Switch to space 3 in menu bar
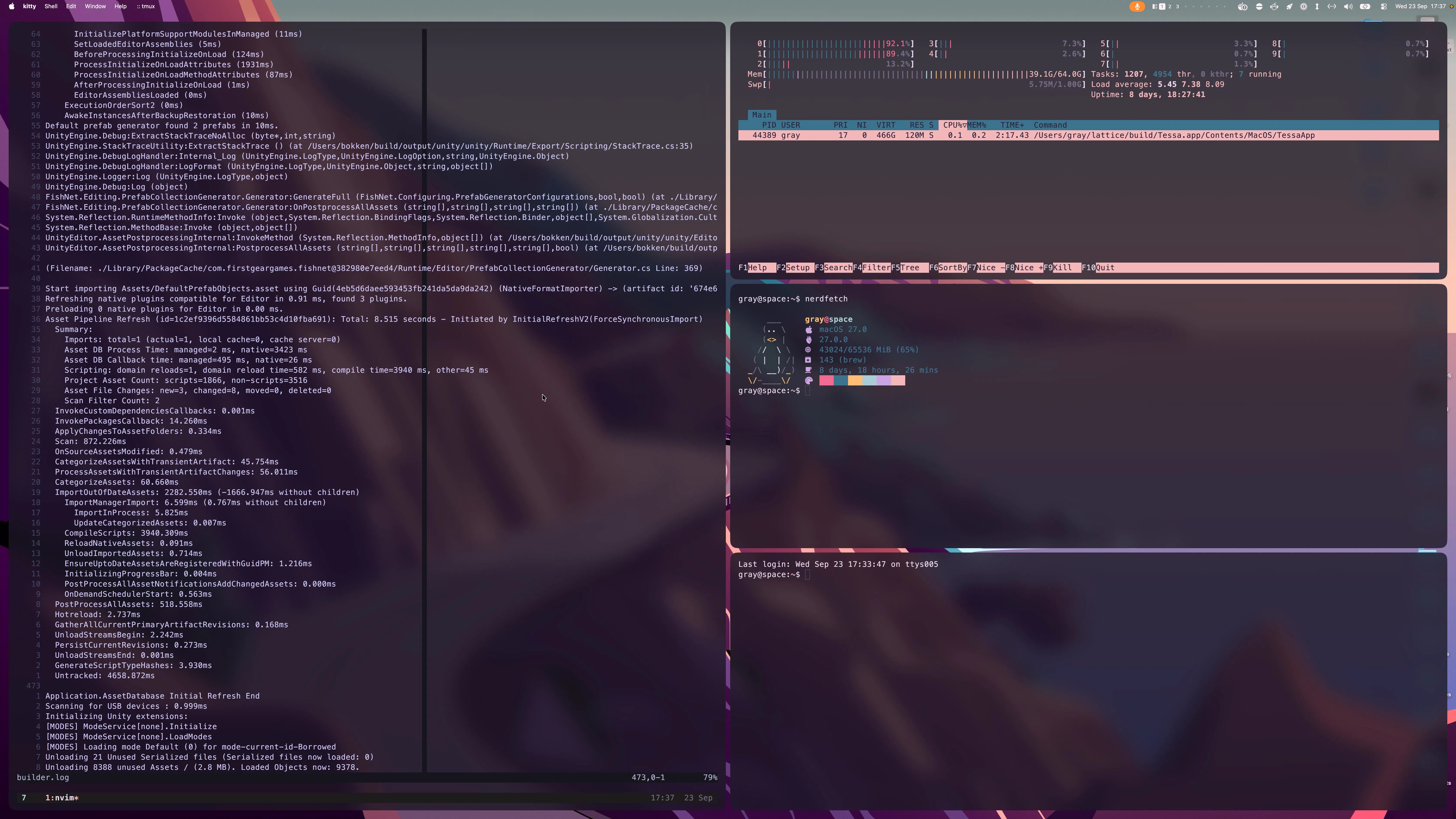Screen dimensions: 1456x819 pyautogui.click(x=1177, y=6)
